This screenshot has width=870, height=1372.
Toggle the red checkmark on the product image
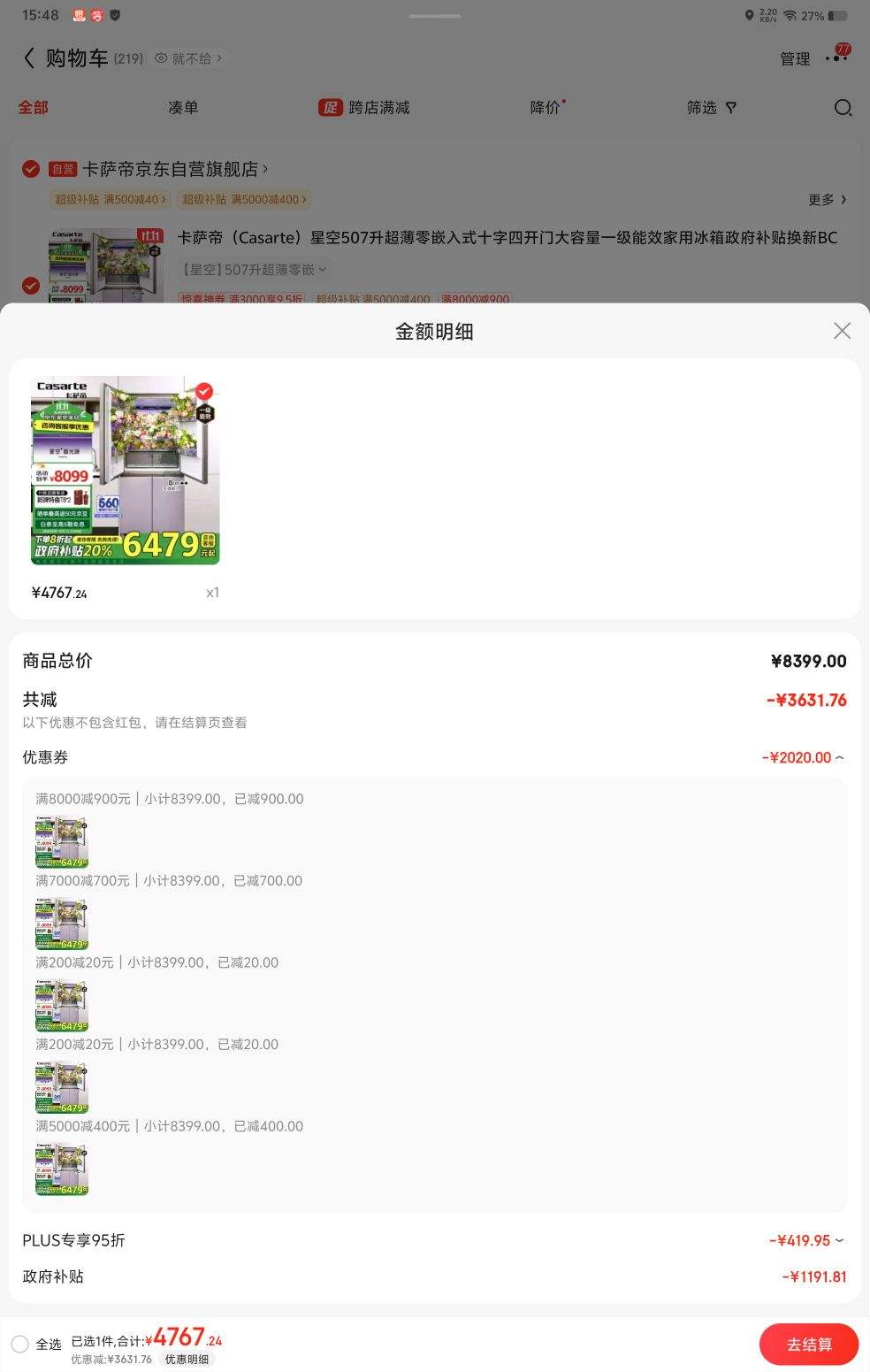[x=204, y=391]
